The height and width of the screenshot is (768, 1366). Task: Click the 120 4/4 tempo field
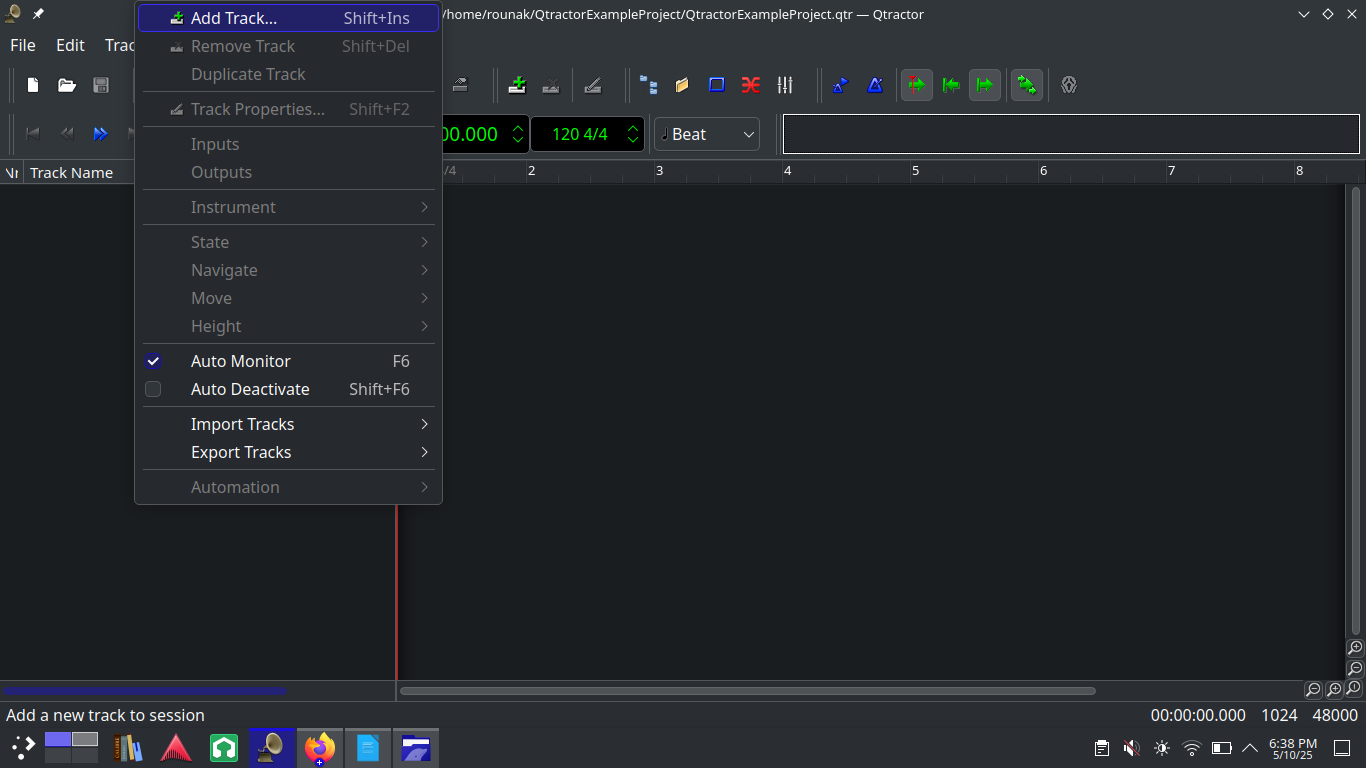(x=579, y=134)
